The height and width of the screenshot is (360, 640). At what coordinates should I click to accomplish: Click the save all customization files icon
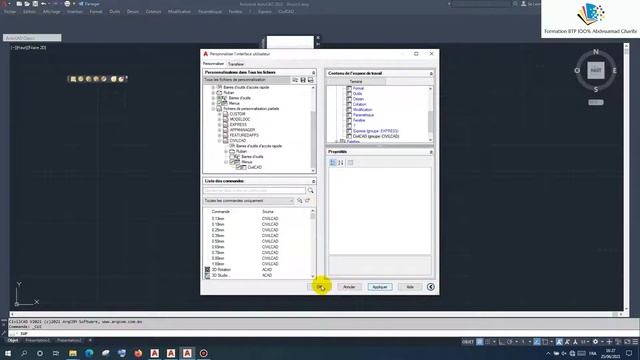pyautogui.click(x=303, y=80)
